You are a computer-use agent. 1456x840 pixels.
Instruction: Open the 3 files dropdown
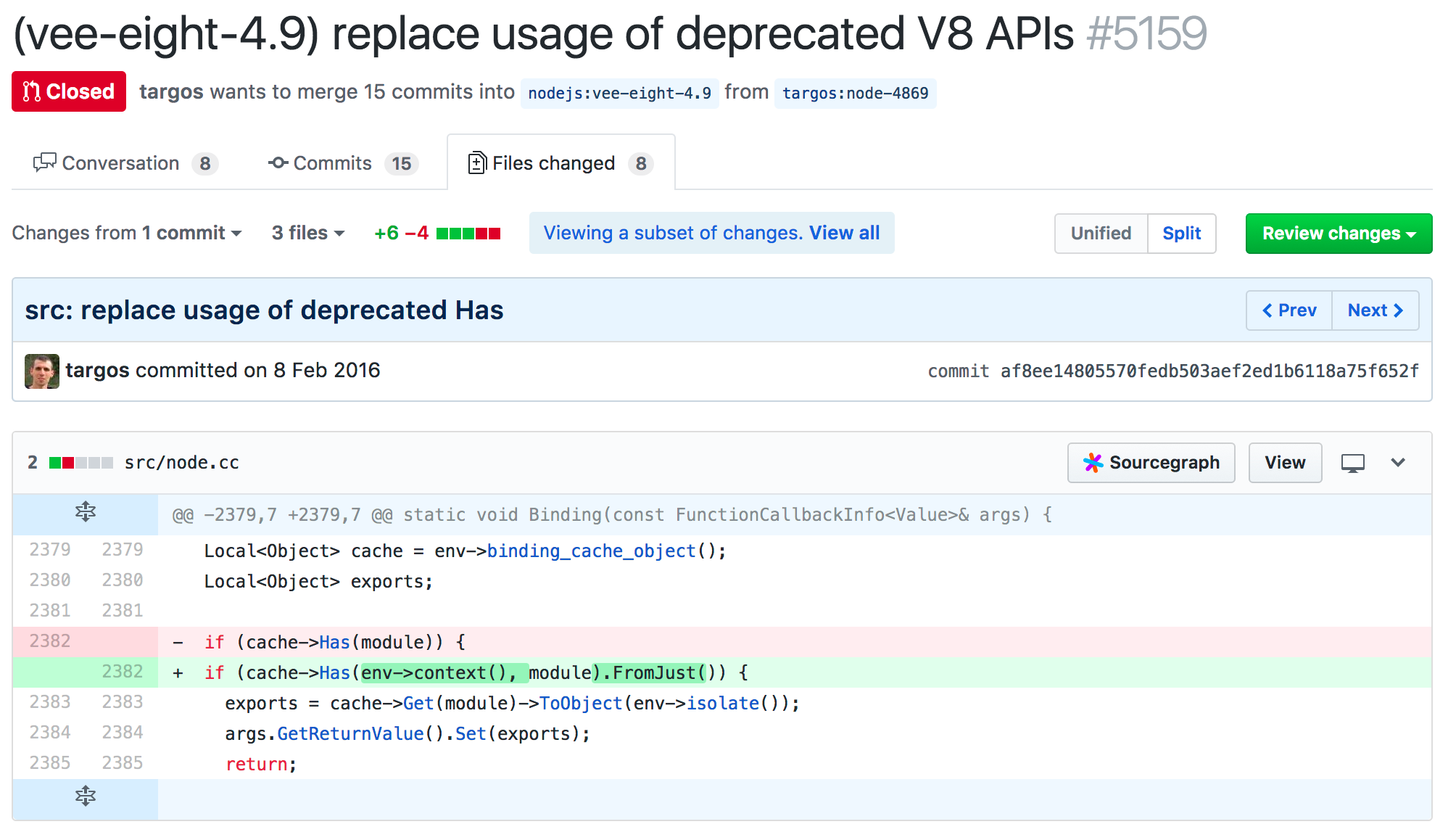(307, 234)
